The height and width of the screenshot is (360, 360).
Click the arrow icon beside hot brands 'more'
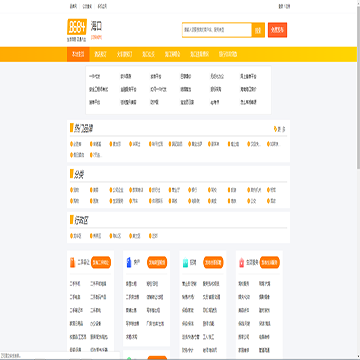point(275,129)
